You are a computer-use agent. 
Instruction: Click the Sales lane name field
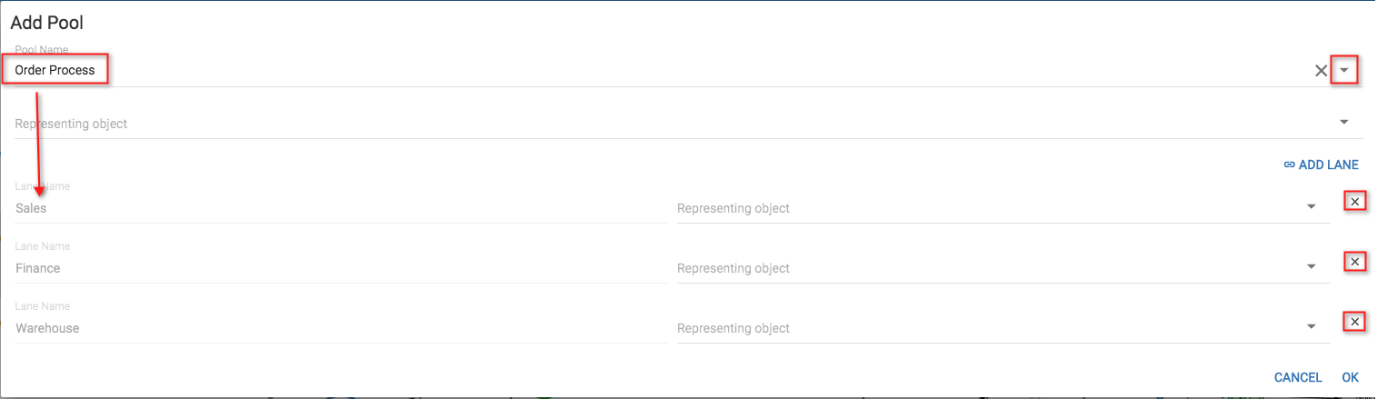340,208
